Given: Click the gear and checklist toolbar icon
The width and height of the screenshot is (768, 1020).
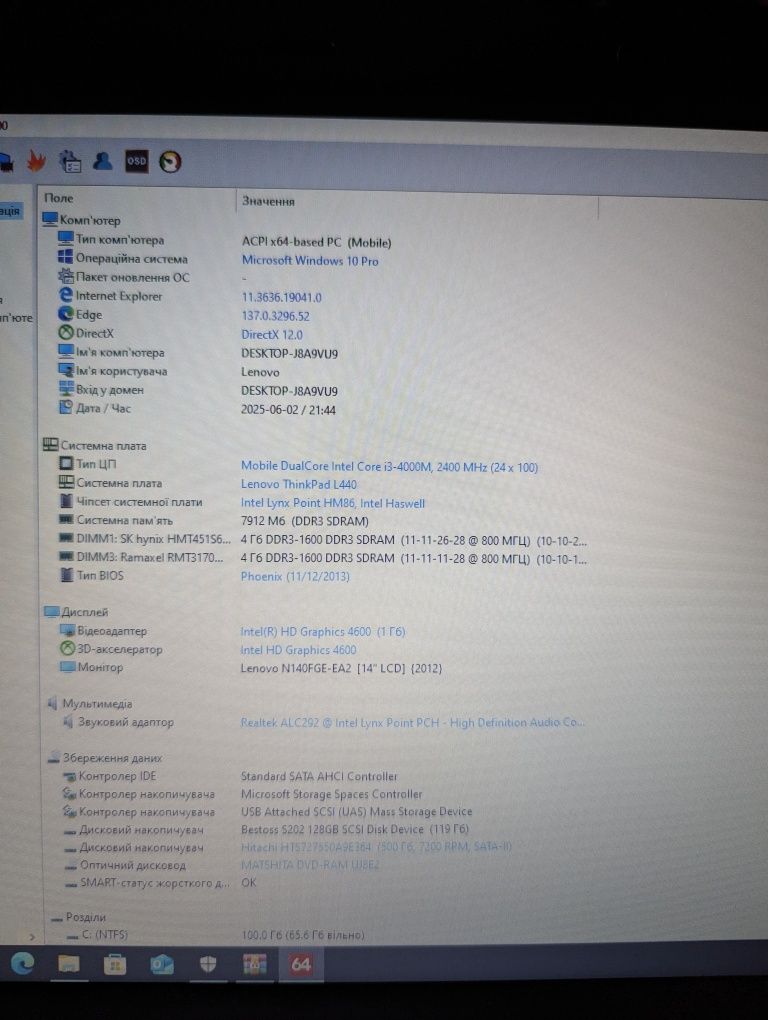Looking at the screenshot, I should [70, 161].
